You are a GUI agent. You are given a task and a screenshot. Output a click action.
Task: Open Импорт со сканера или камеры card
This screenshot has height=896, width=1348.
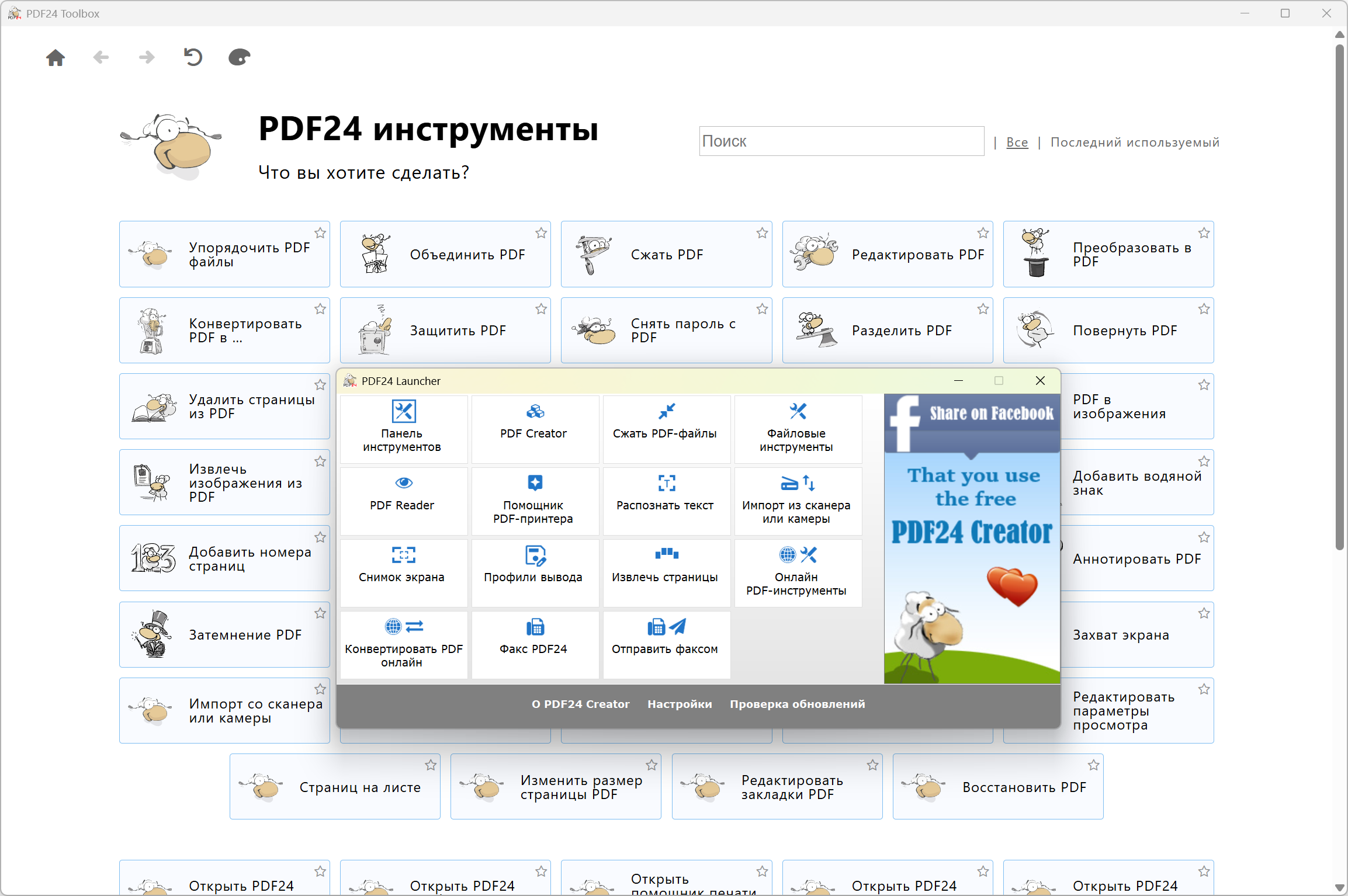tap(224, 710)
